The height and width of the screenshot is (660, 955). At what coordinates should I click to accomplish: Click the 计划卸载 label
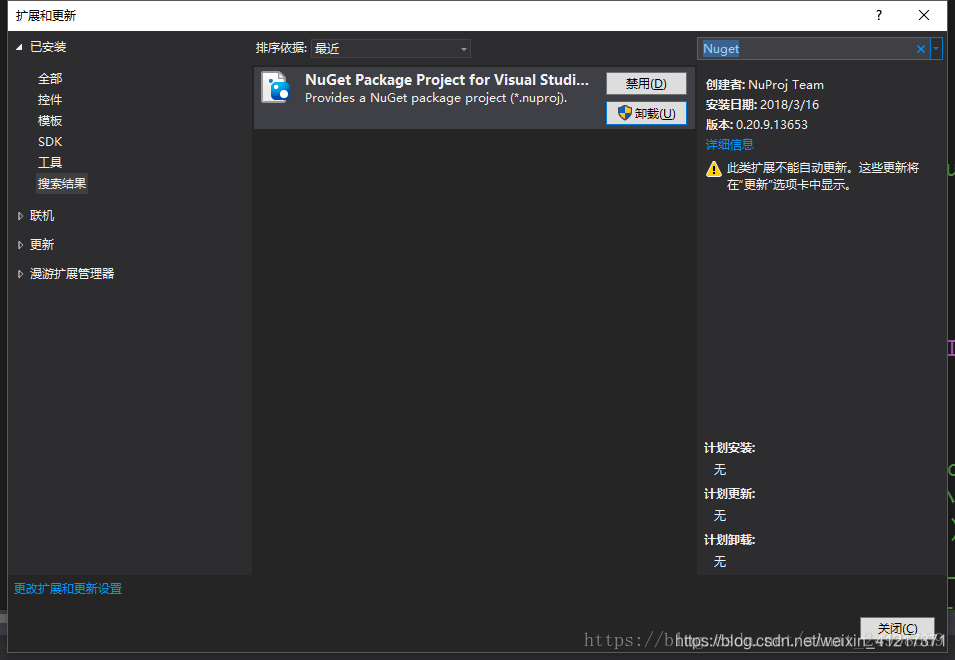pyautogui.click(x=729, y=540)
